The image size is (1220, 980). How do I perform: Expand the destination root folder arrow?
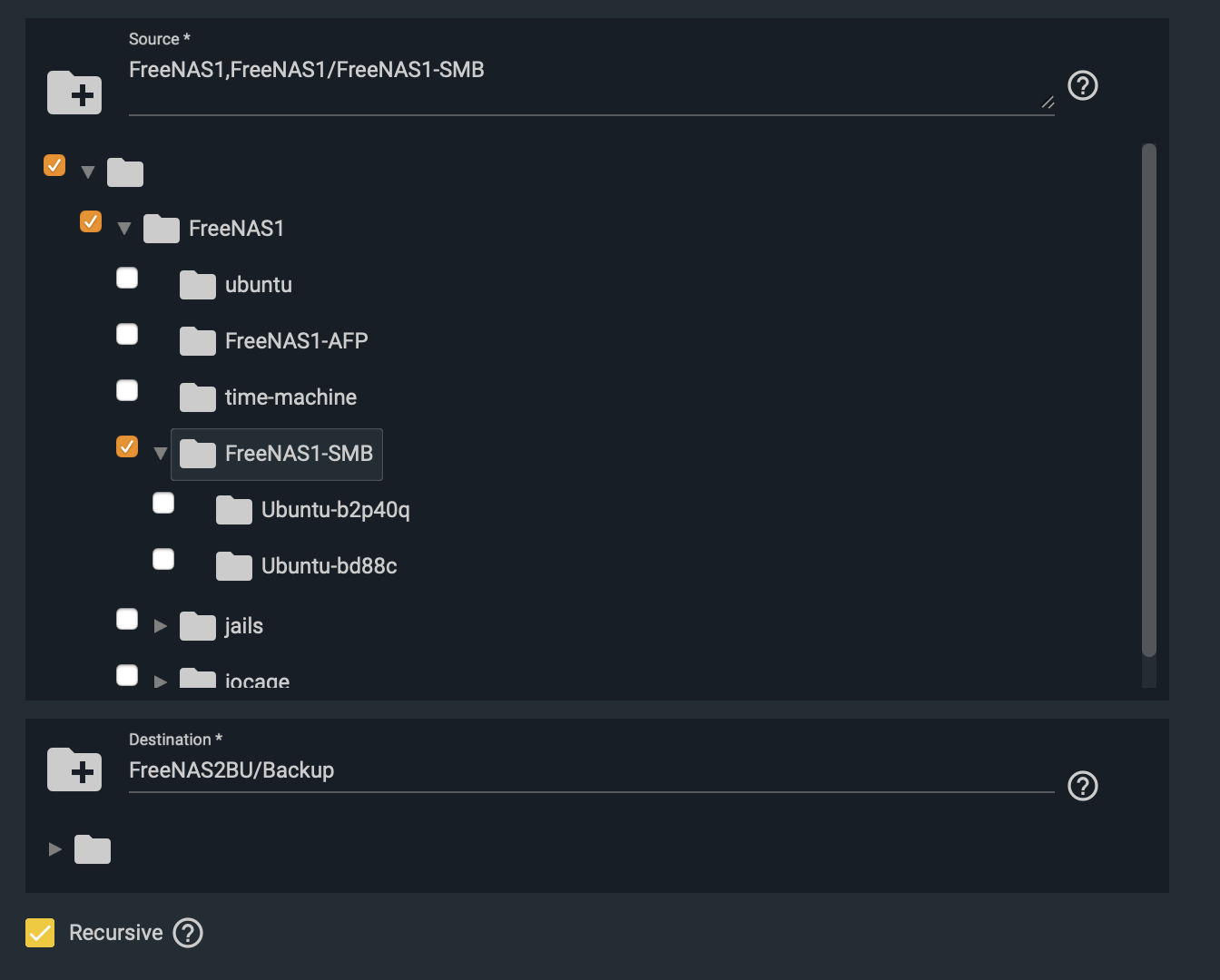coord(55,849)
